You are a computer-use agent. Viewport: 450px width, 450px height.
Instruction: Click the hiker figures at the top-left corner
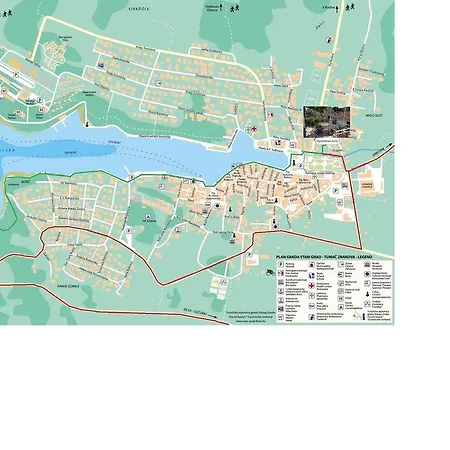click(7, 14)
